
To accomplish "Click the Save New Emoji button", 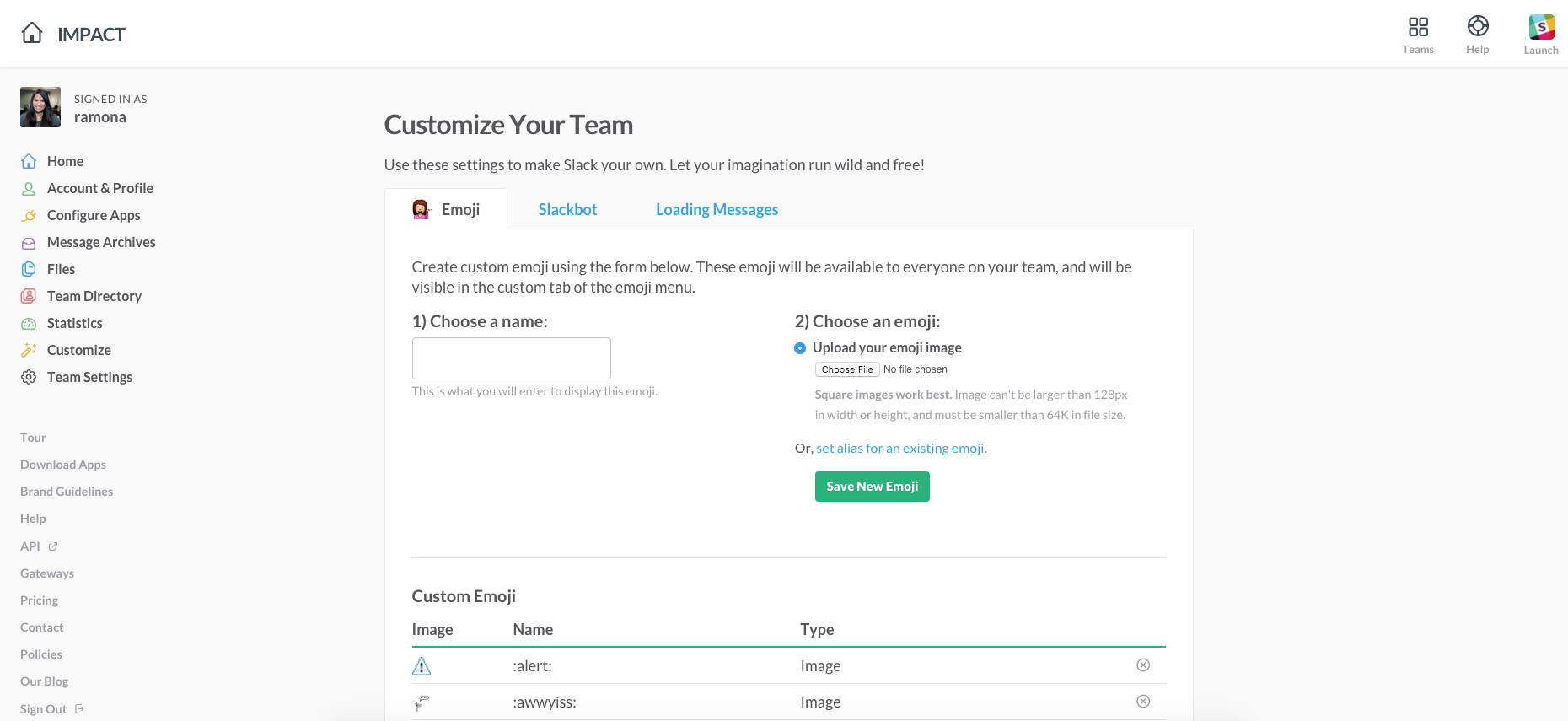I will (872, 487).
